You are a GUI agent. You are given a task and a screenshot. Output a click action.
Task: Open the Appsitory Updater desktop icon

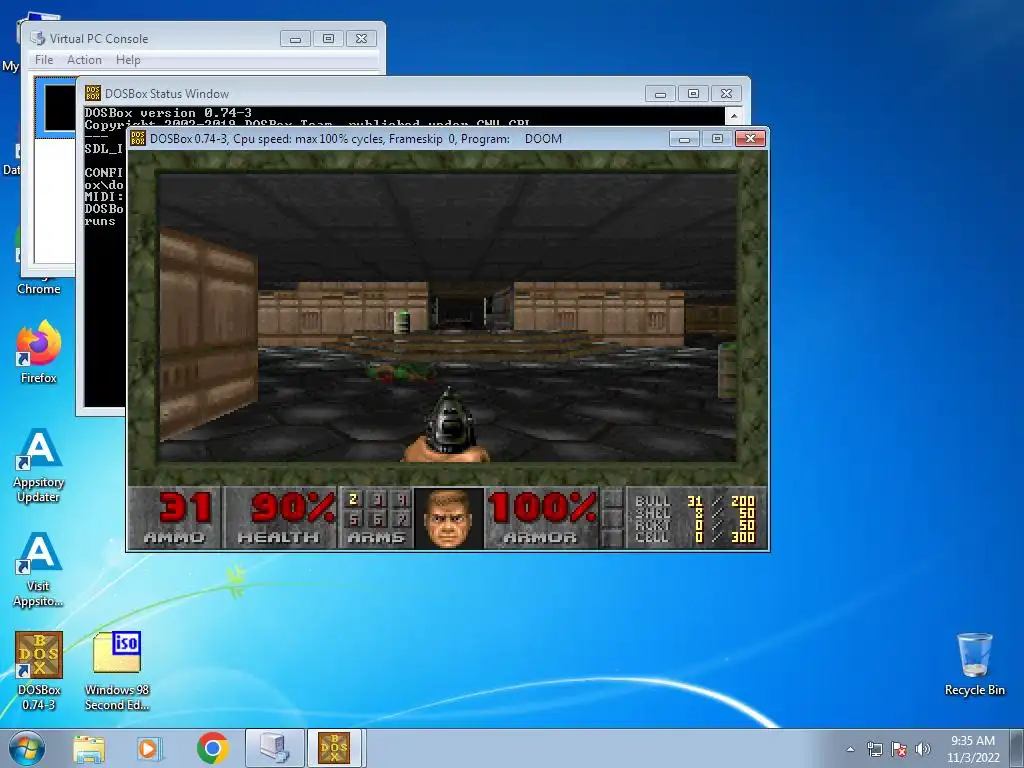(x=39, y=465)
